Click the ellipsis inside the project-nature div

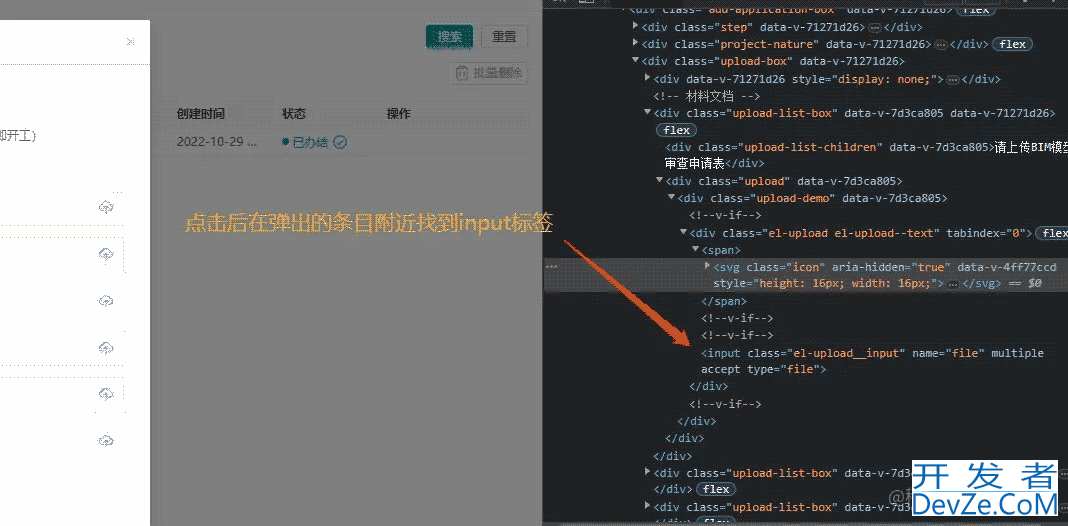pyautogui.click(x=941, y=44)
